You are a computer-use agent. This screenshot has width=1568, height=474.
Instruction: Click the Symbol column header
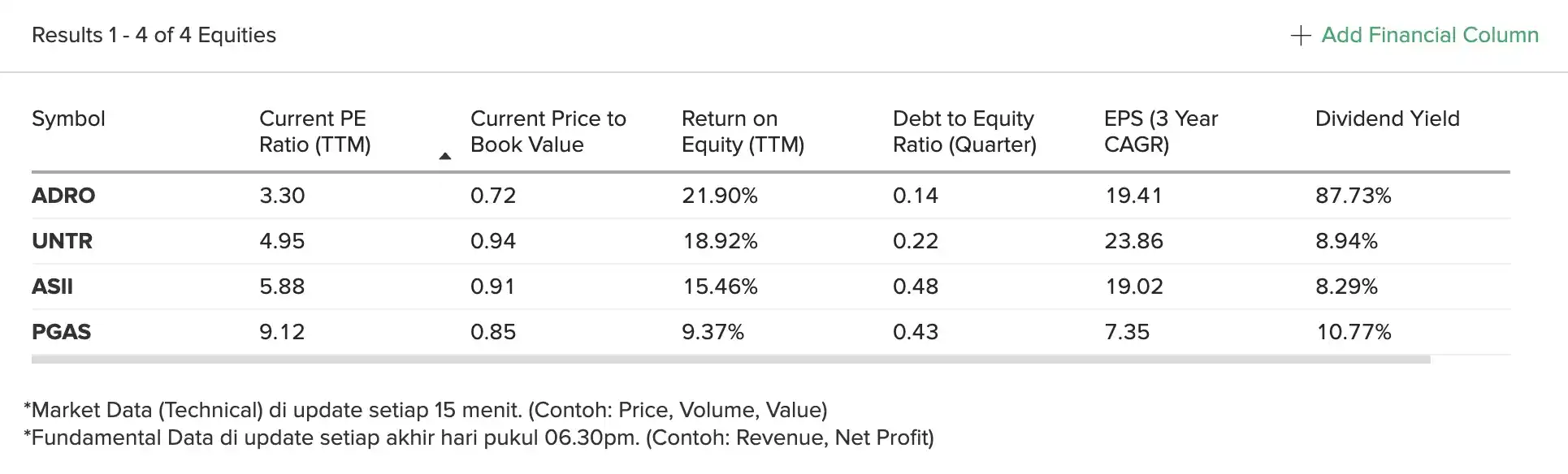coord(68,118)
